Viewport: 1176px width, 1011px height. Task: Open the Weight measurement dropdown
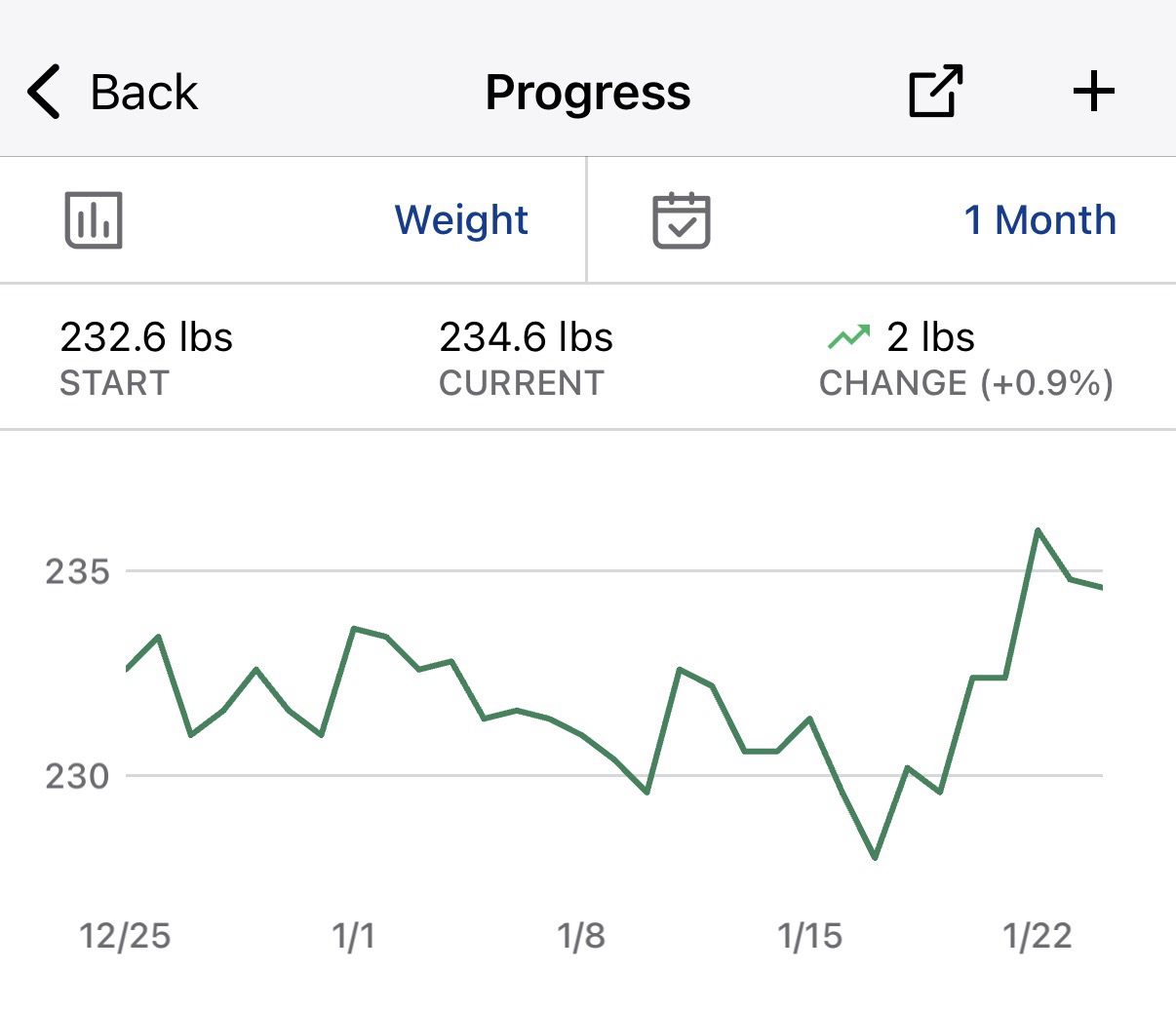coord(461,220)
